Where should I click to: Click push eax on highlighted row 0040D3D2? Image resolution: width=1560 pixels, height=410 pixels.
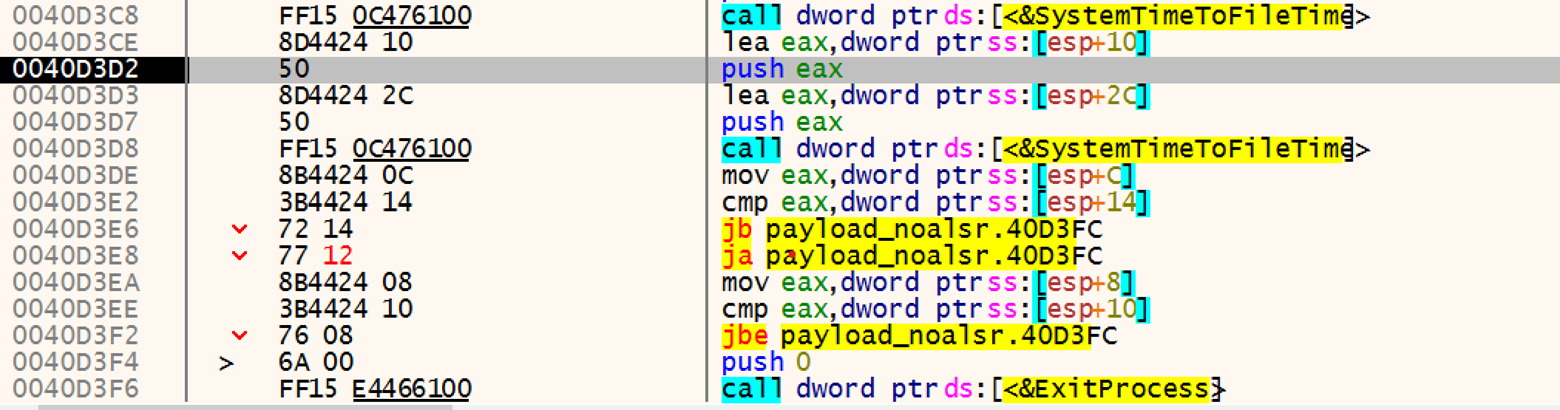click(782, 69)
